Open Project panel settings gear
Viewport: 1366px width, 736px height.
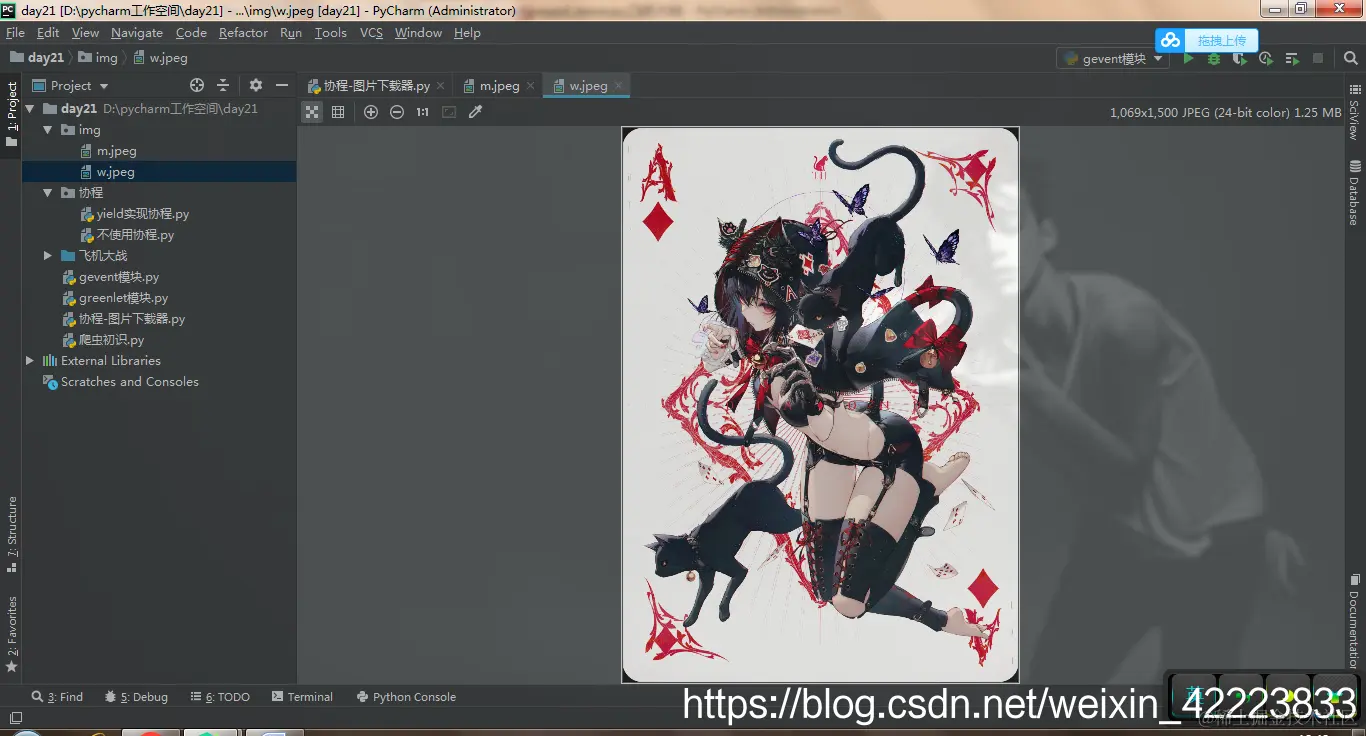256,85
